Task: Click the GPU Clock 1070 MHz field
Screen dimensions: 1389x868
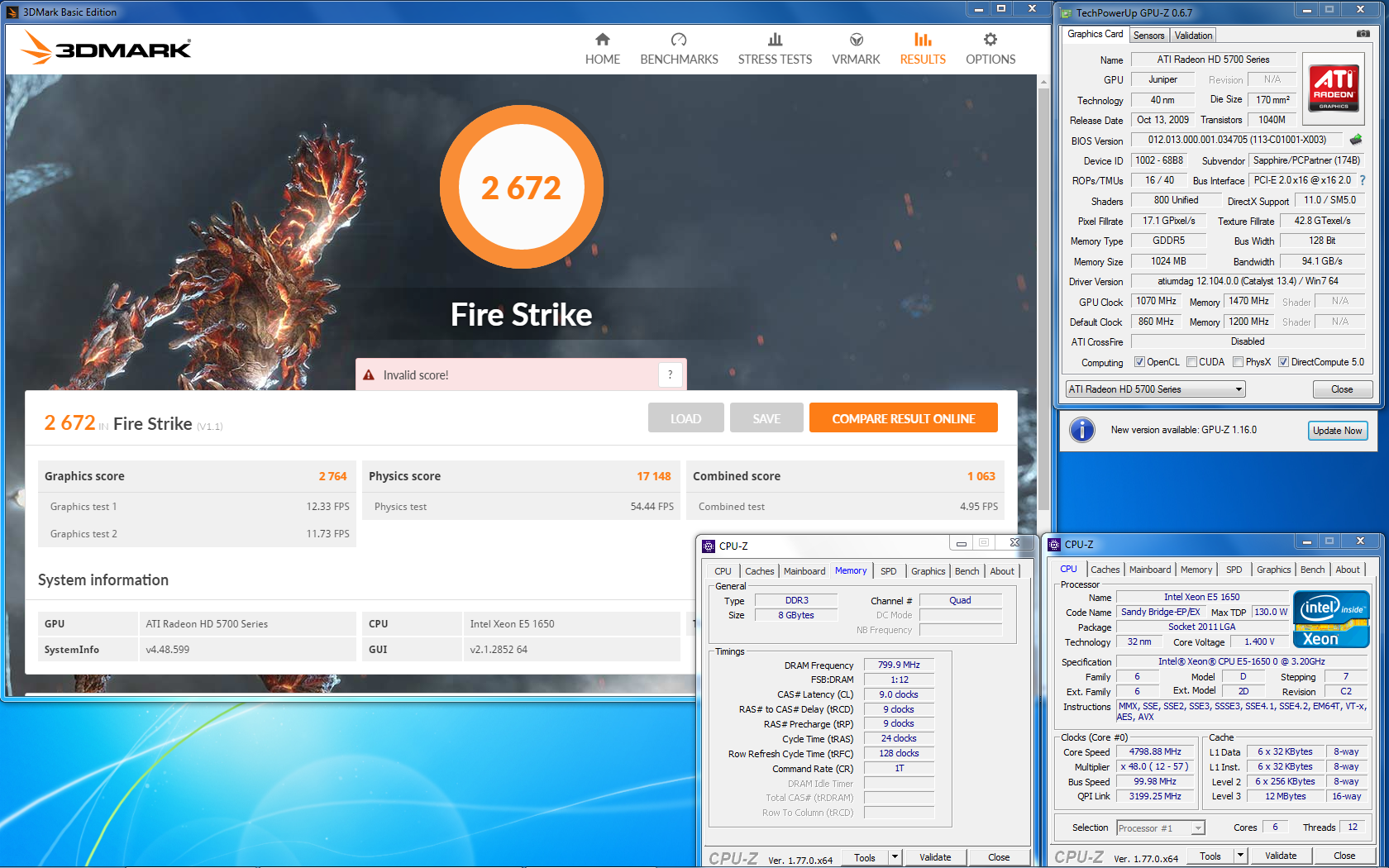Action: 1156,302
